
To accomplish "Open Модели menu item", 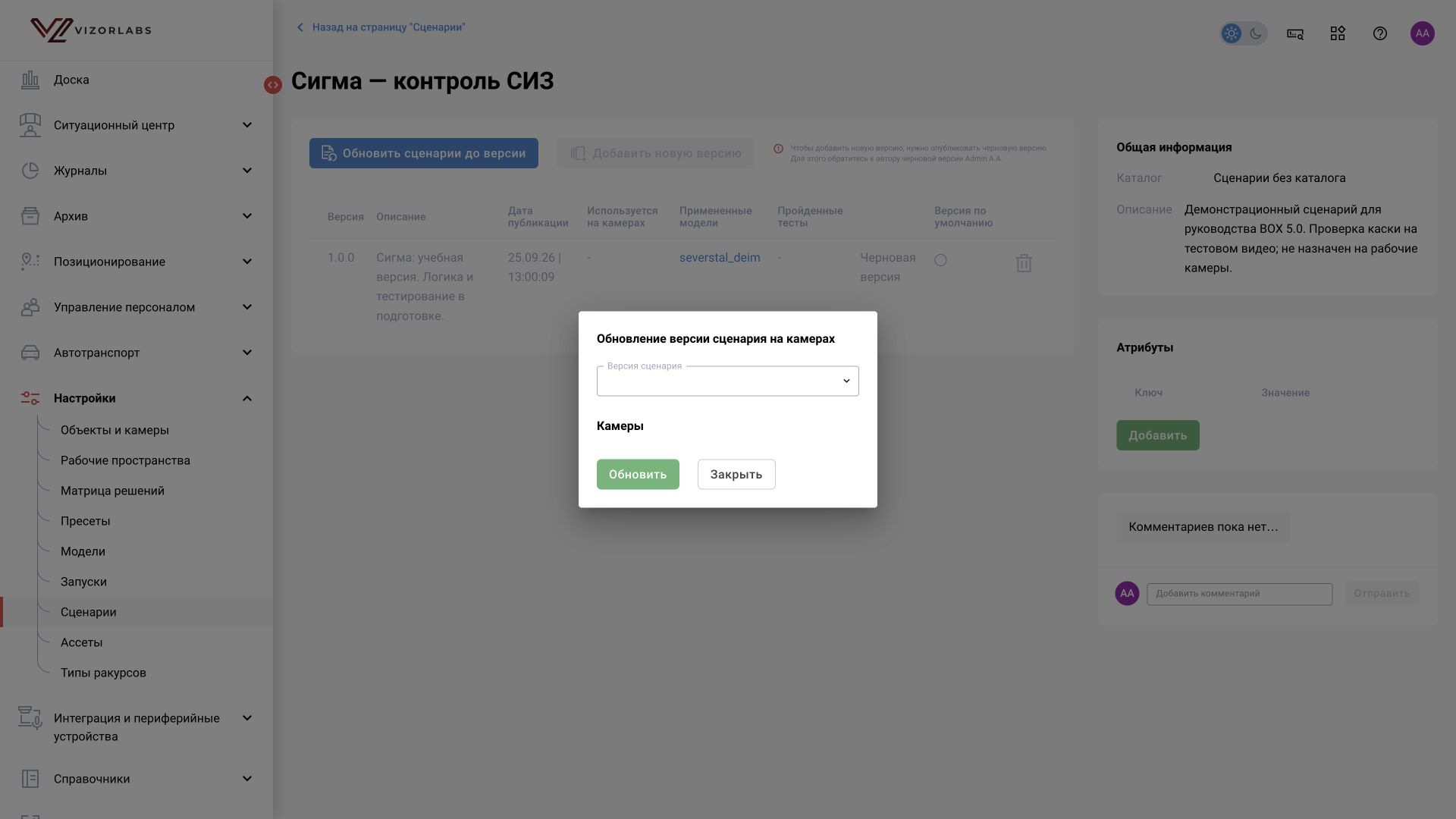I will pos(83,551).
